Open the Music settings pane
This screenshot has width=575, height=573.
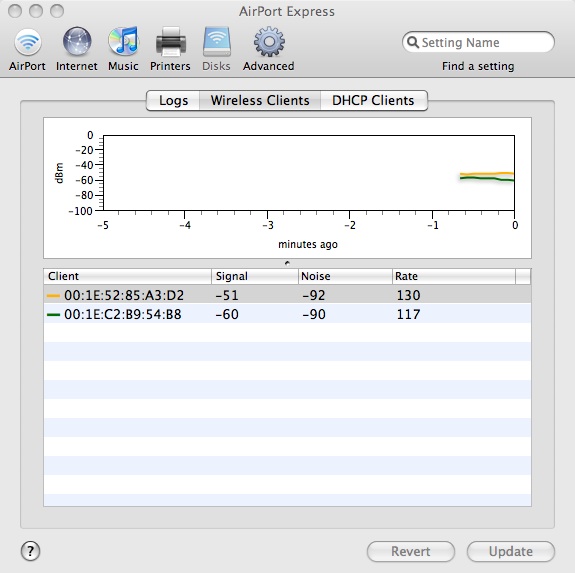pos(123,49)
